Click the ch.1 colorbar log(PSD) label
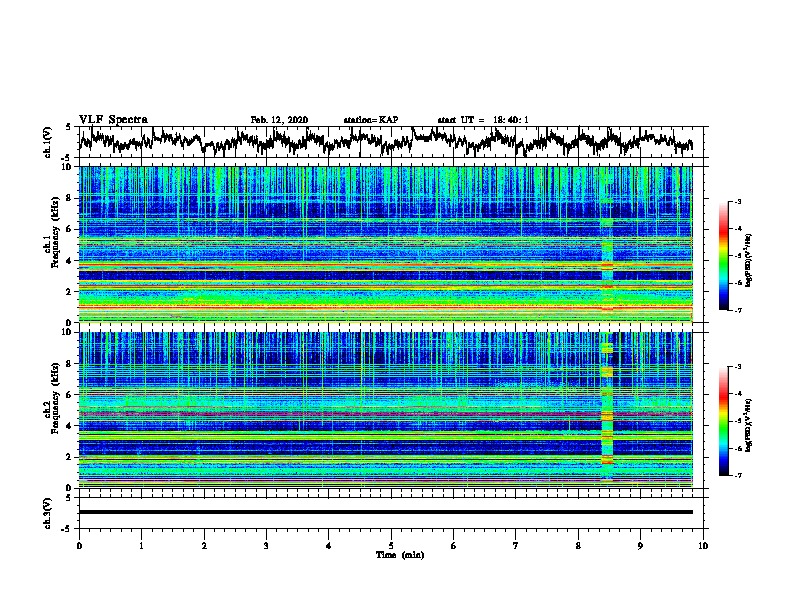This screenshot has height=612, width=792. click(x=748, y=261)
